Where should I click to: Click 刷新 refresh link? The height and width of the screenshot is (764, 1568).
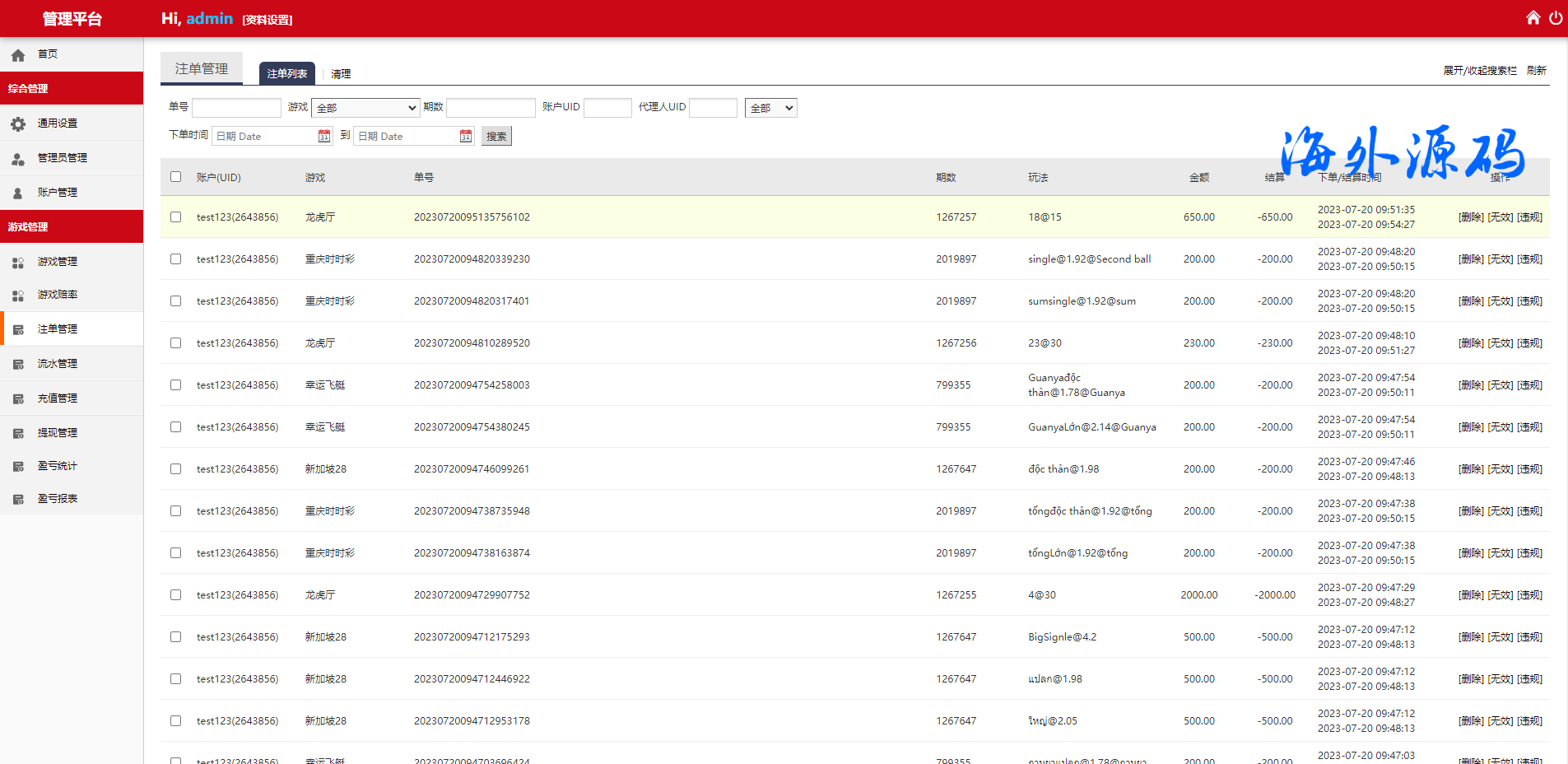coord(1536,71)
